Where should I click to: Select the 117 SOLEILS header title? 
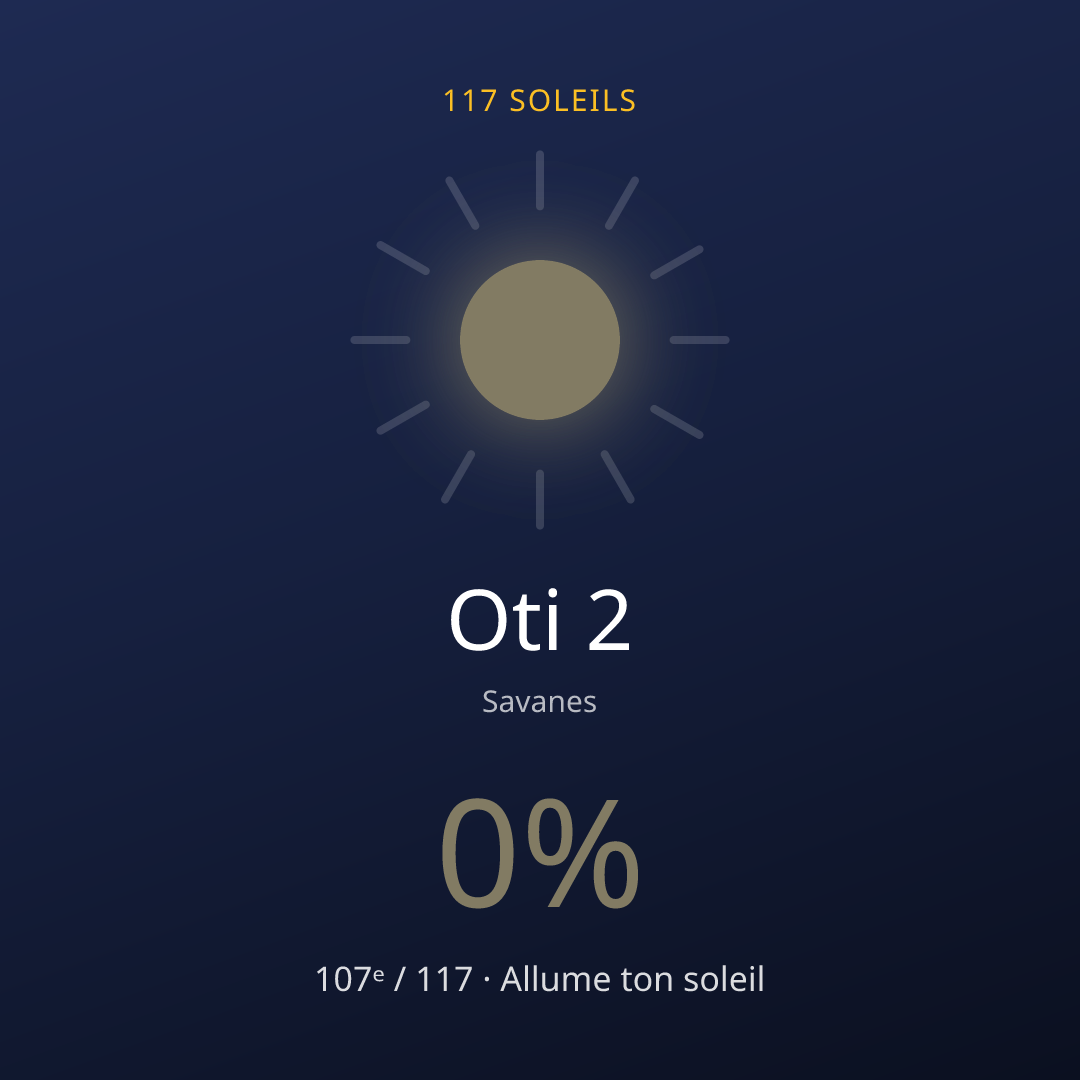pyautogui.click(x=539, y=101)
